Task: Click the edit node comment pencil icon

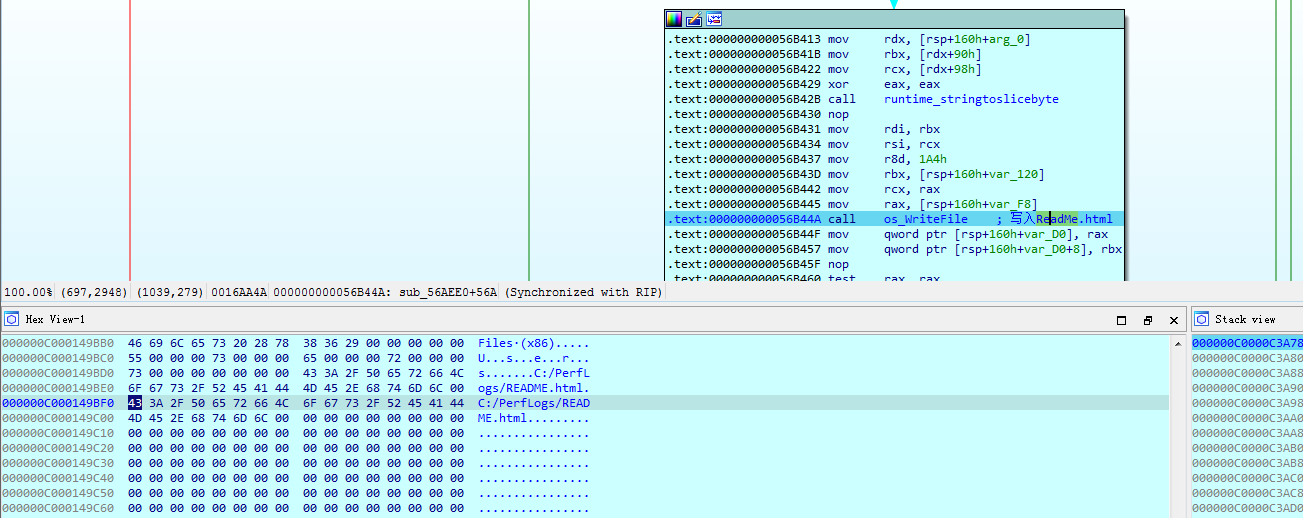Action: click(694, 19)
